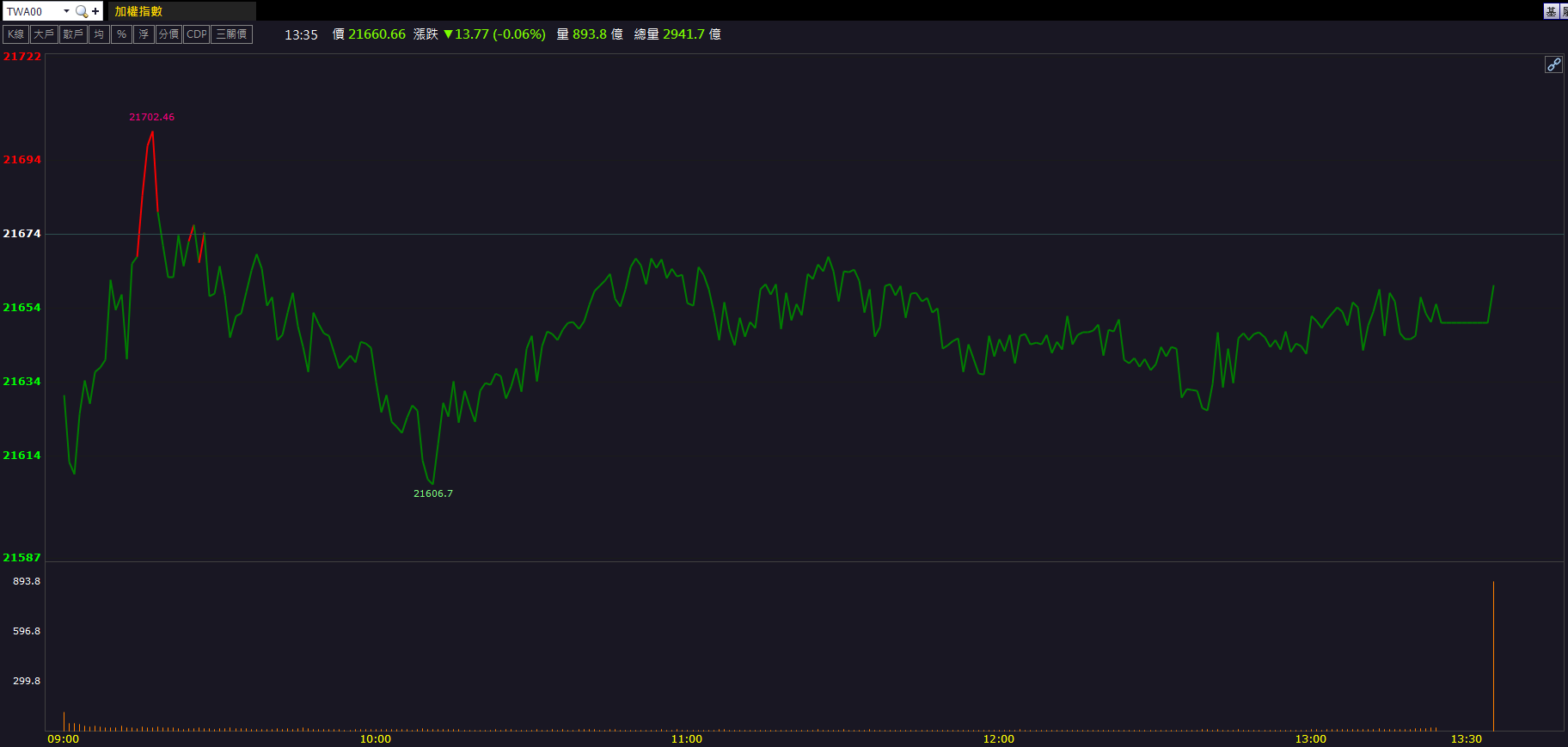The width and height of the screenshot is (1568, 747).
Task: Click the 三關價 three-level price button
Action: (x=231, y=34)
